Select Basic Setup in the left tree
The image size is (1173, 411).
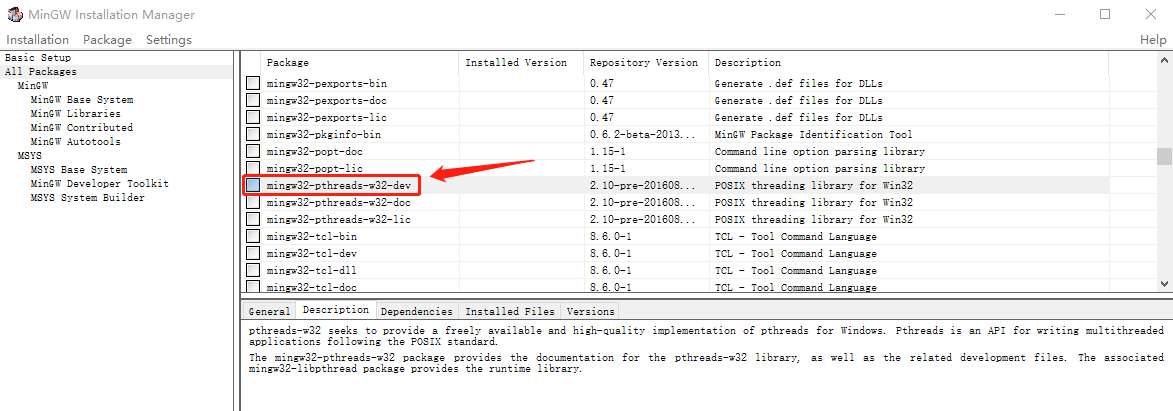click(x=37, y=58)
